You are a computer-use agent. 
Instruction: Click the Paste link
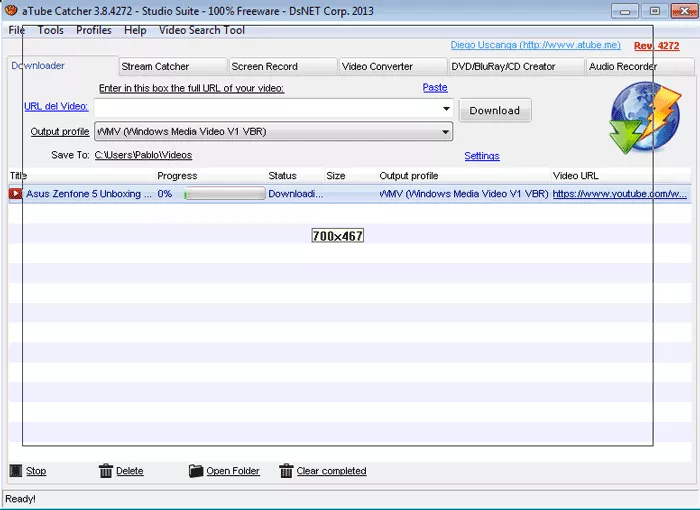pyautogui.click(x=435, y=88)
